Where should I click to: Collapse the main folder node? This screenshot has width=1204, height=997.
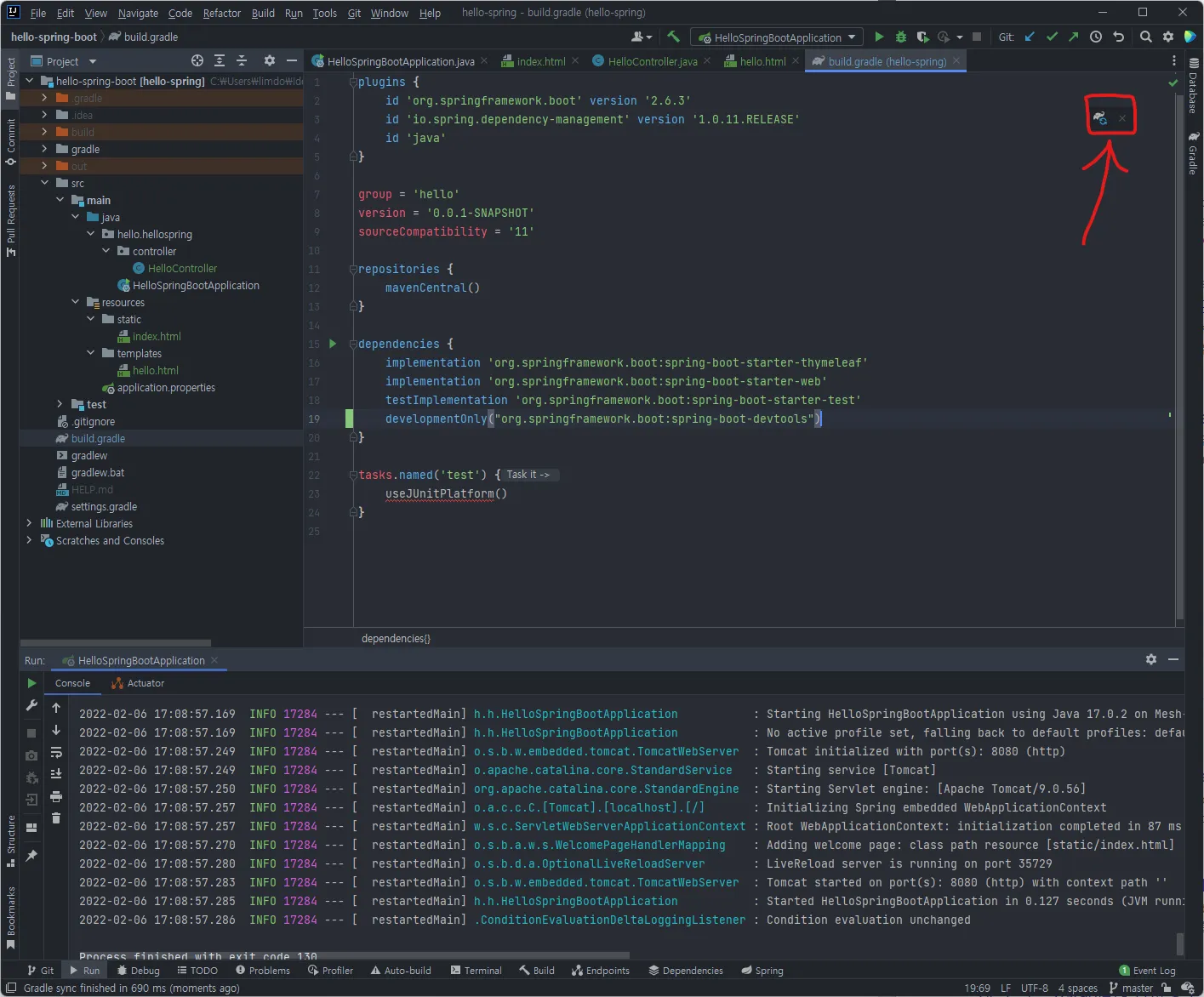point(60,200)
